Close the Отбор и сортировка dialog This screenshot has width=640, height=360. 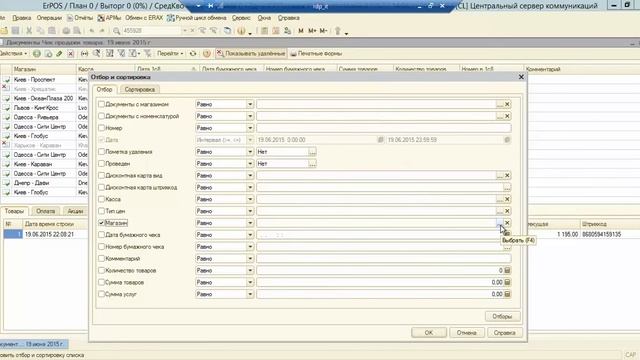click(521, 77)
